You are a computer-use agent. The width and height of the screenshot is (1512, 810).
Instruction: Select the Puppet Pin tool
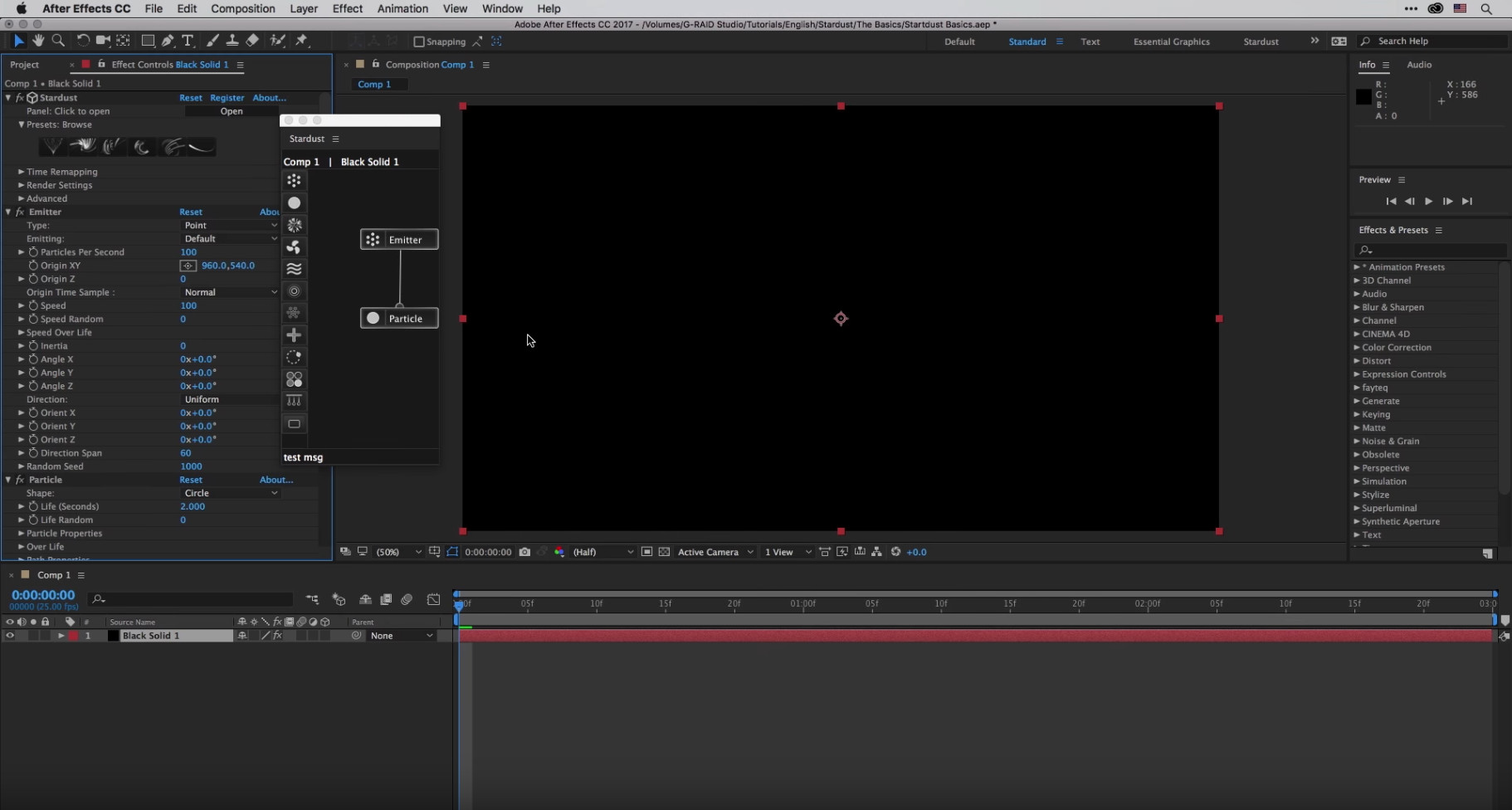pyautogui.click(x=302, y=41)
